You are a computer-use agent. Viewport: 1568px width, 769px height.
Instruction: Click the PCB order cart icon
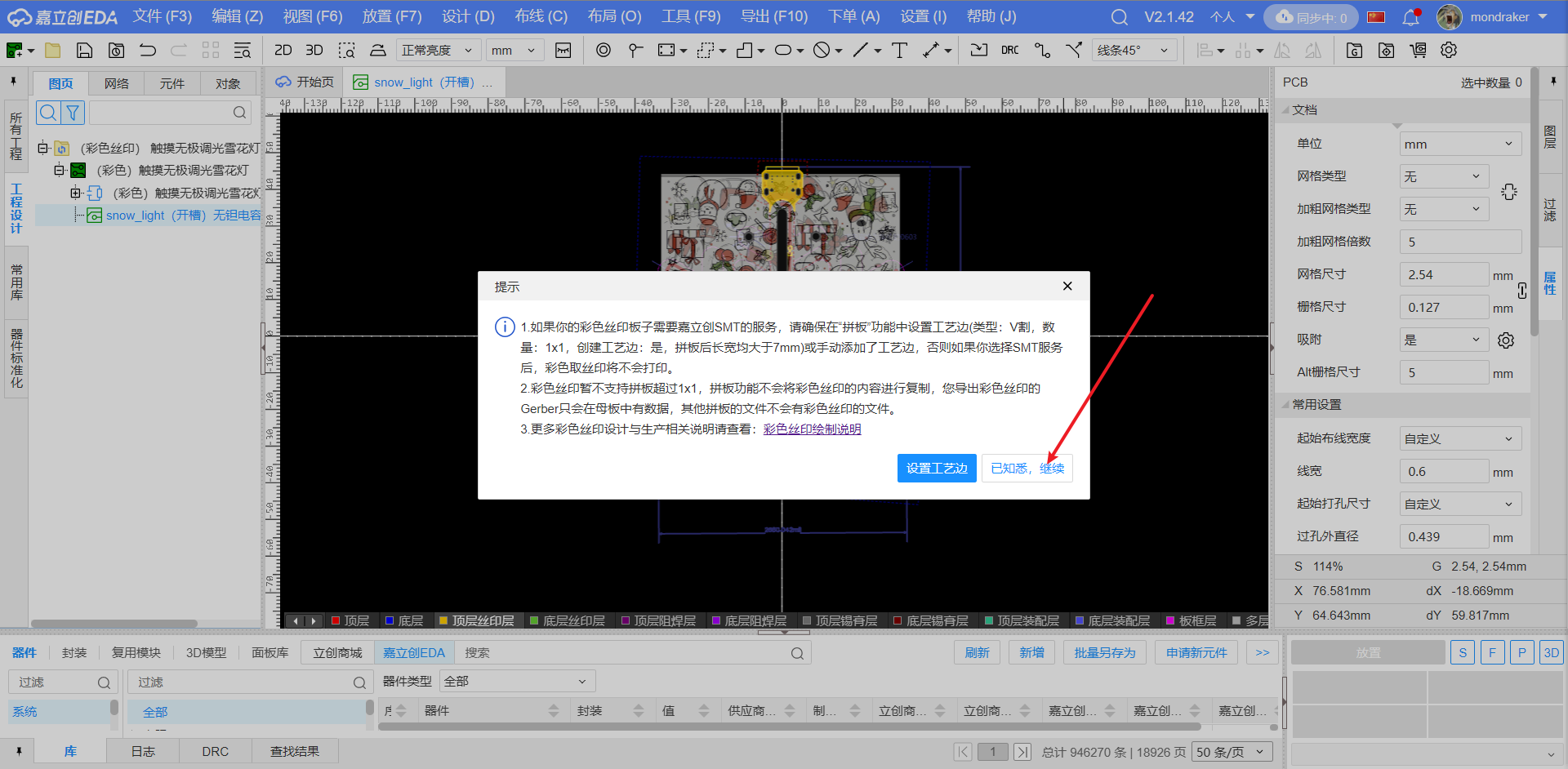1418,51
